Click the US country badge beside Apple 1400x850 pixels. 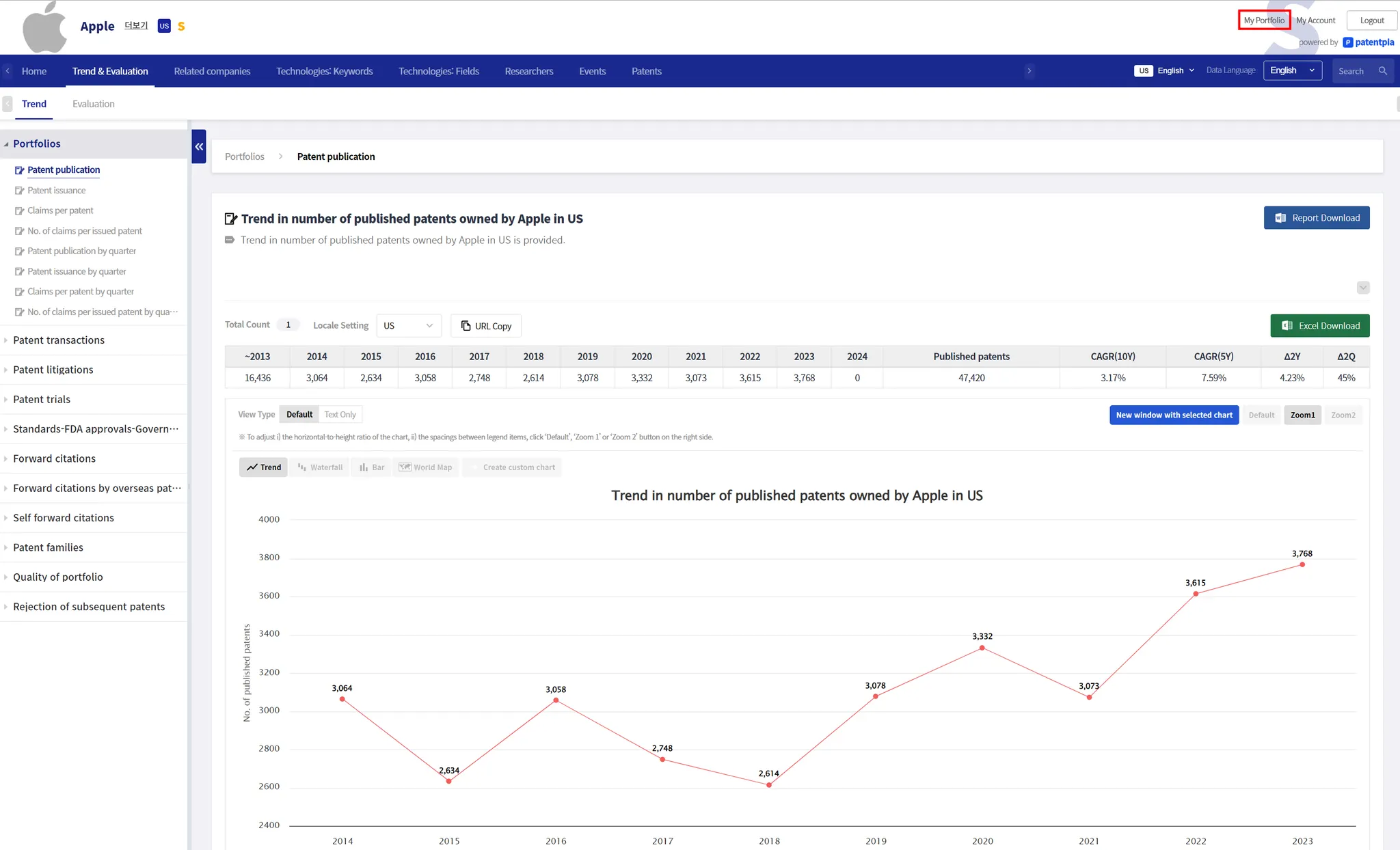tap(164, 26)
